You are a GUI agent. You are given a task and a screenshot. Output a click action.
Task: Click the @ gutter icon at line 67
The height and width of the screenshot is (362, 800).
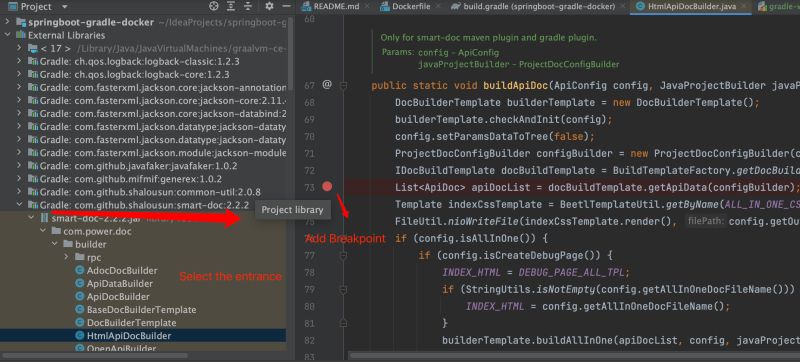coord(327,84)
